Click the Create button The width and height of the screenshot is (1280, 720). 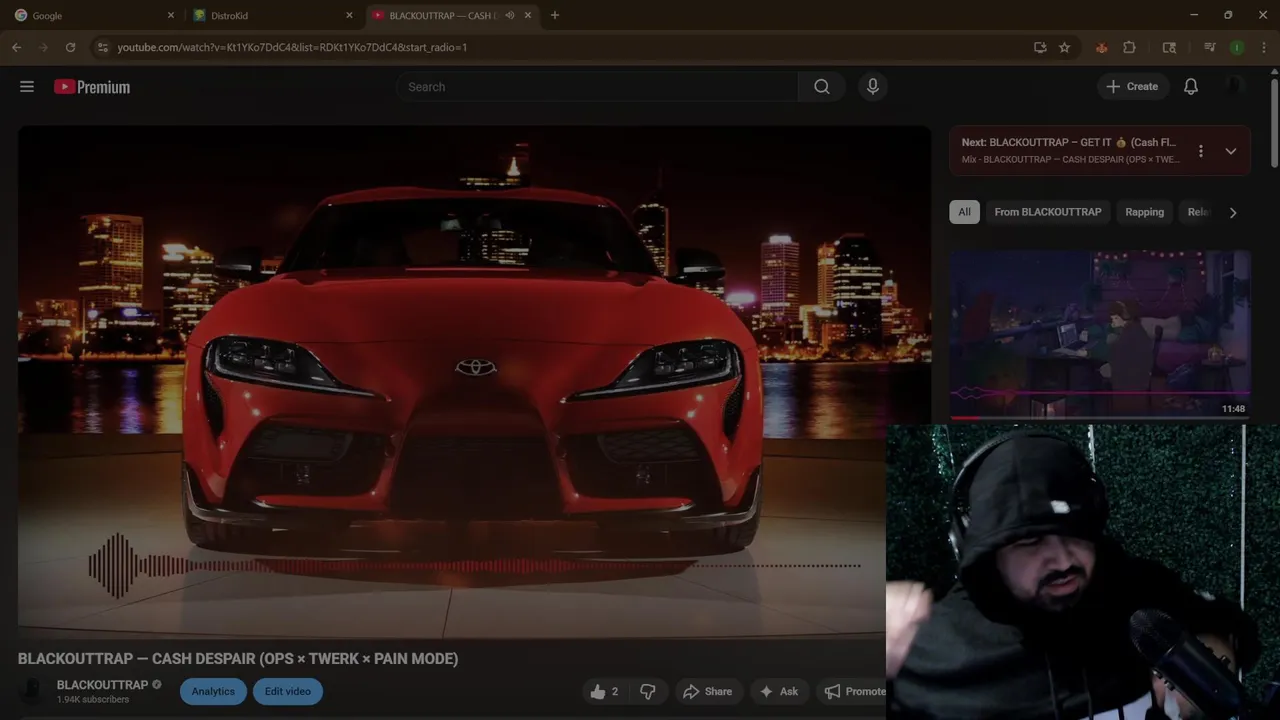click(1132, 87)
